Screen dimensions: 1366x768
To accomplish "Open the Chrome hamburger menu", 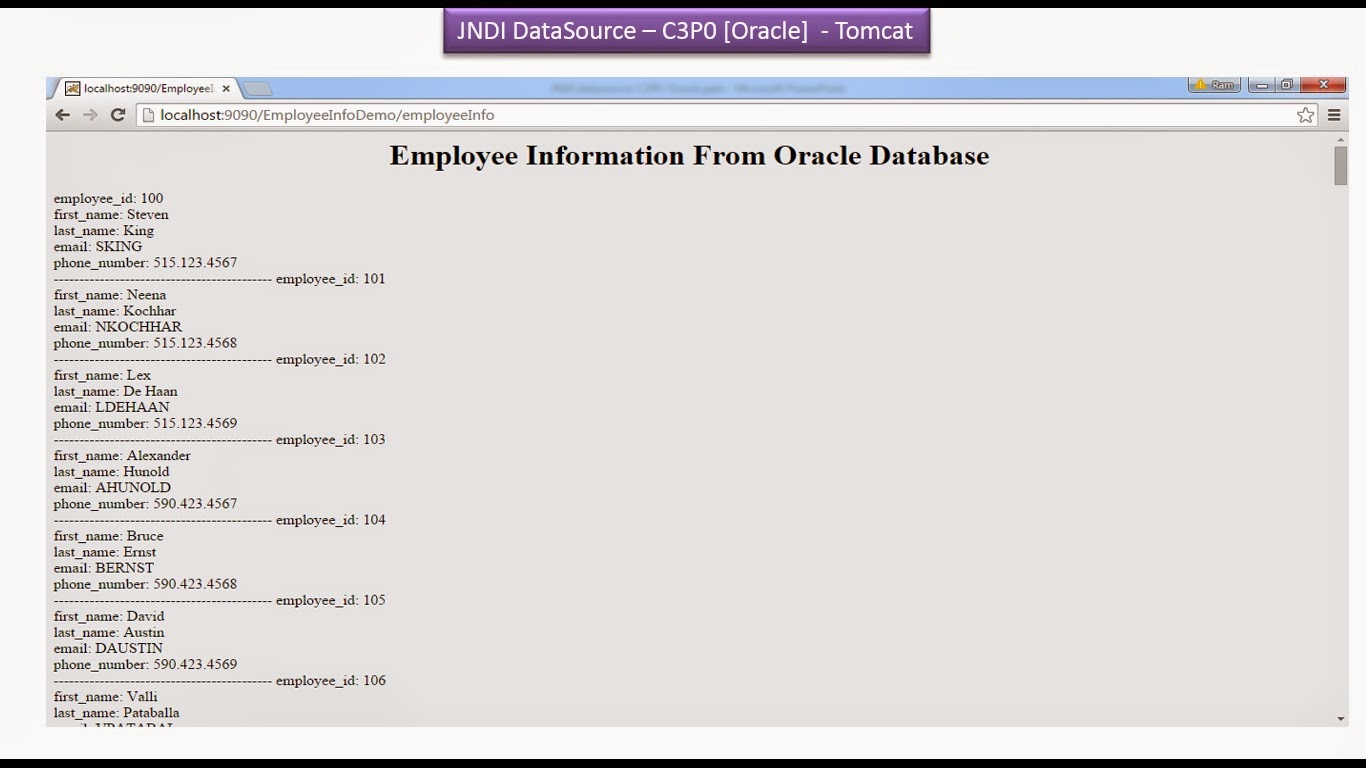I will [1334, 115].
